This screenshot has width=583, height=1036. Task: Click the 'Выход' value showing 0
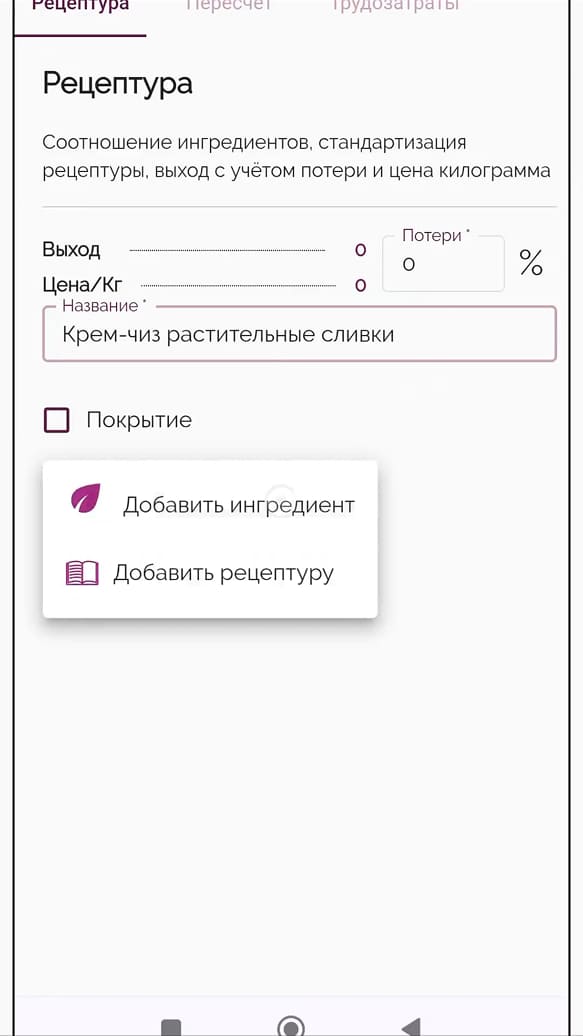[359, 250]
